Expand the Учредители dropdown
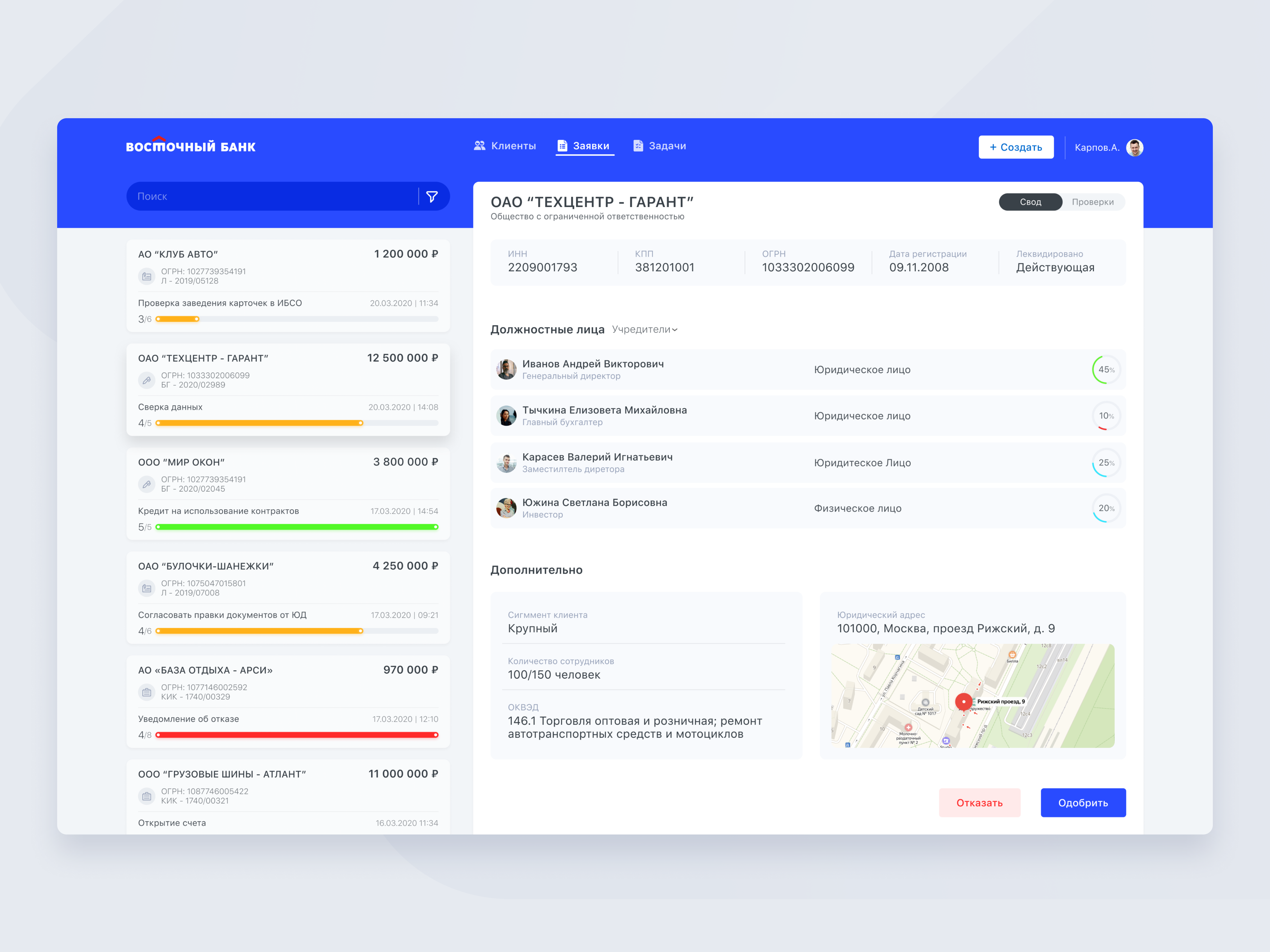The height and width of the screenshot is (952, 1270). click(x=645, y=329)
